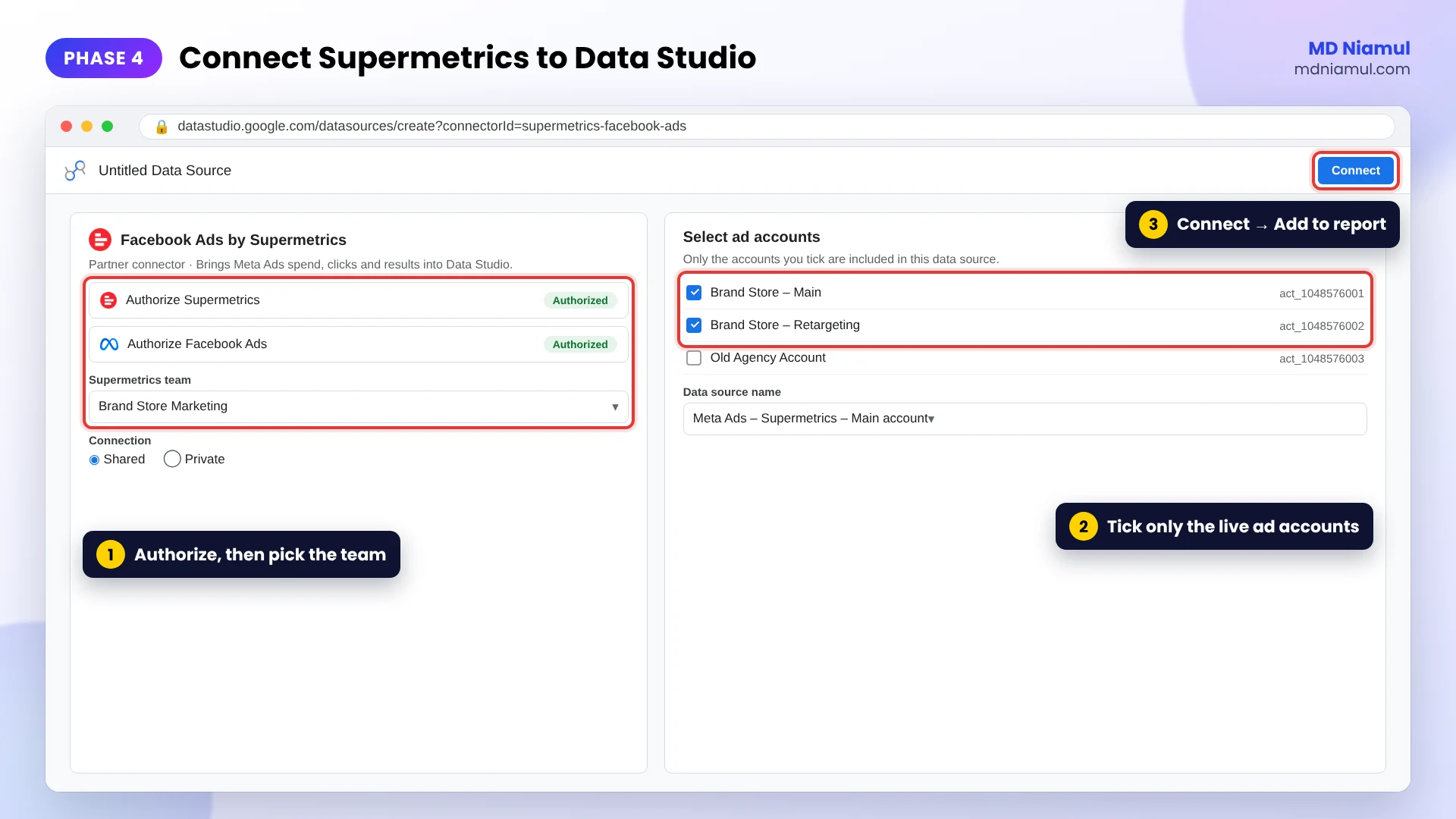Click account ID act_1048576003
This screenshot has width=1456, height=819.
coord(1321,359)
